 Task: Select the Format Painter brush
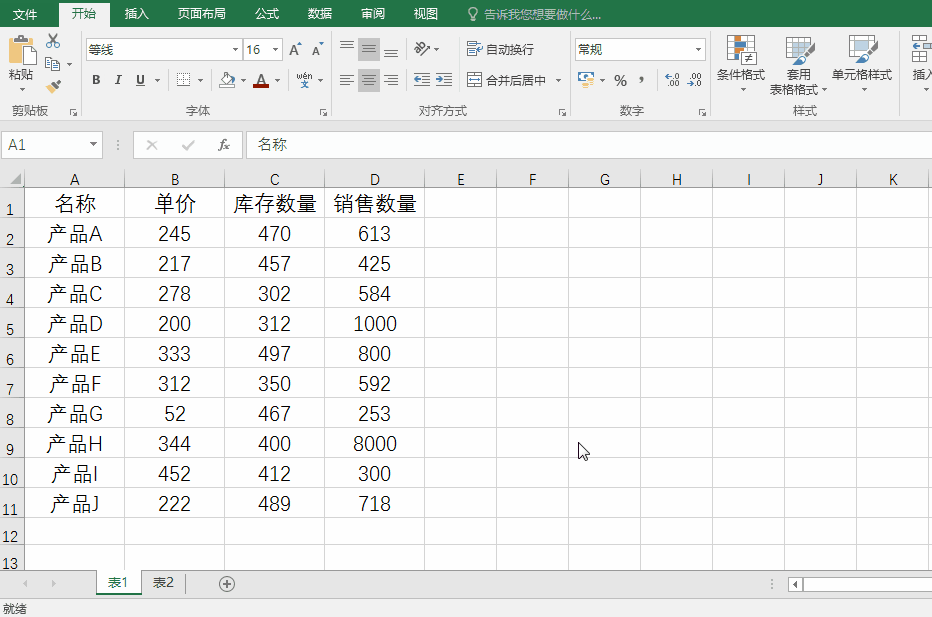53,87
